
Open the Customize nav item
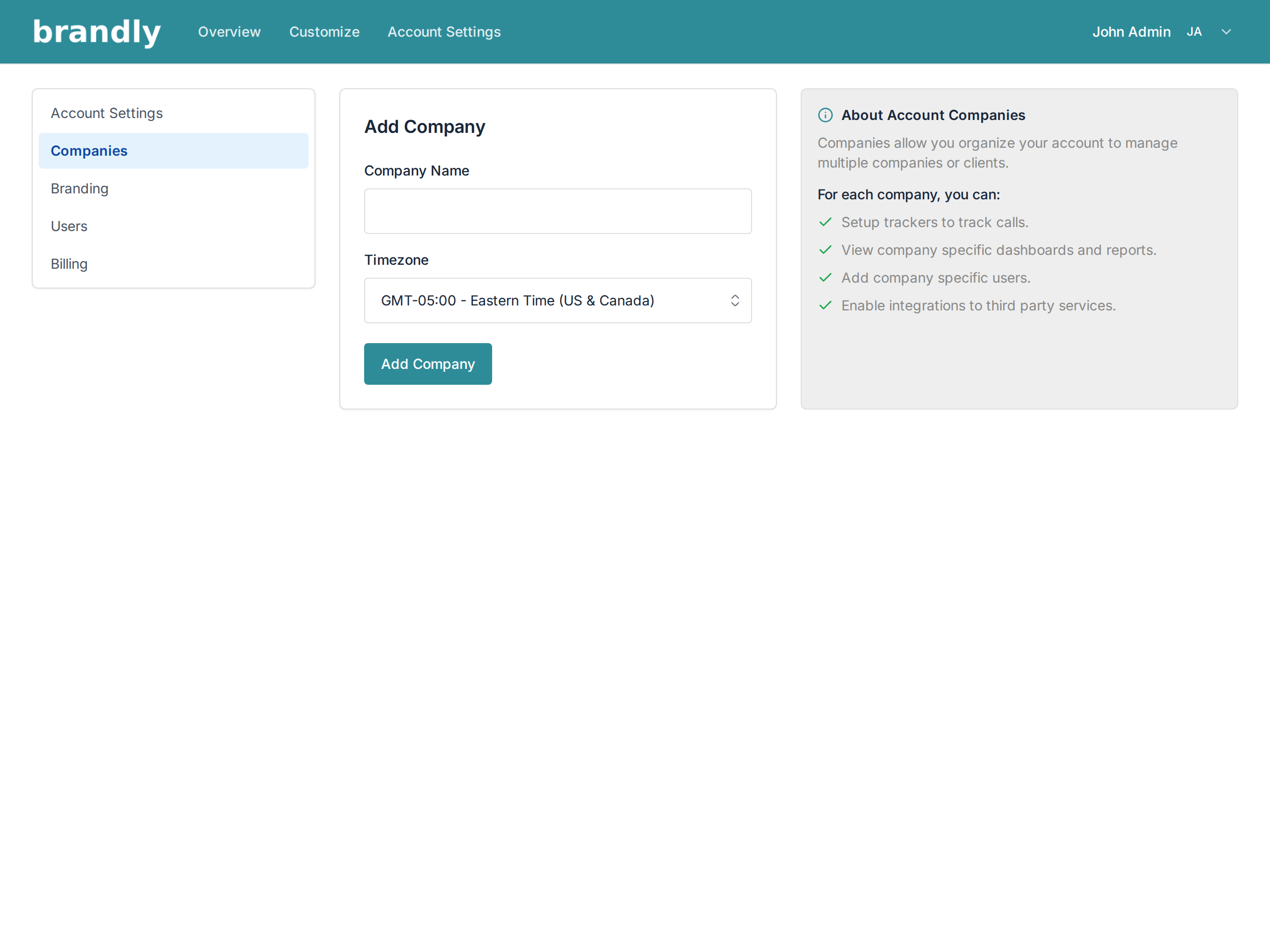324,32
